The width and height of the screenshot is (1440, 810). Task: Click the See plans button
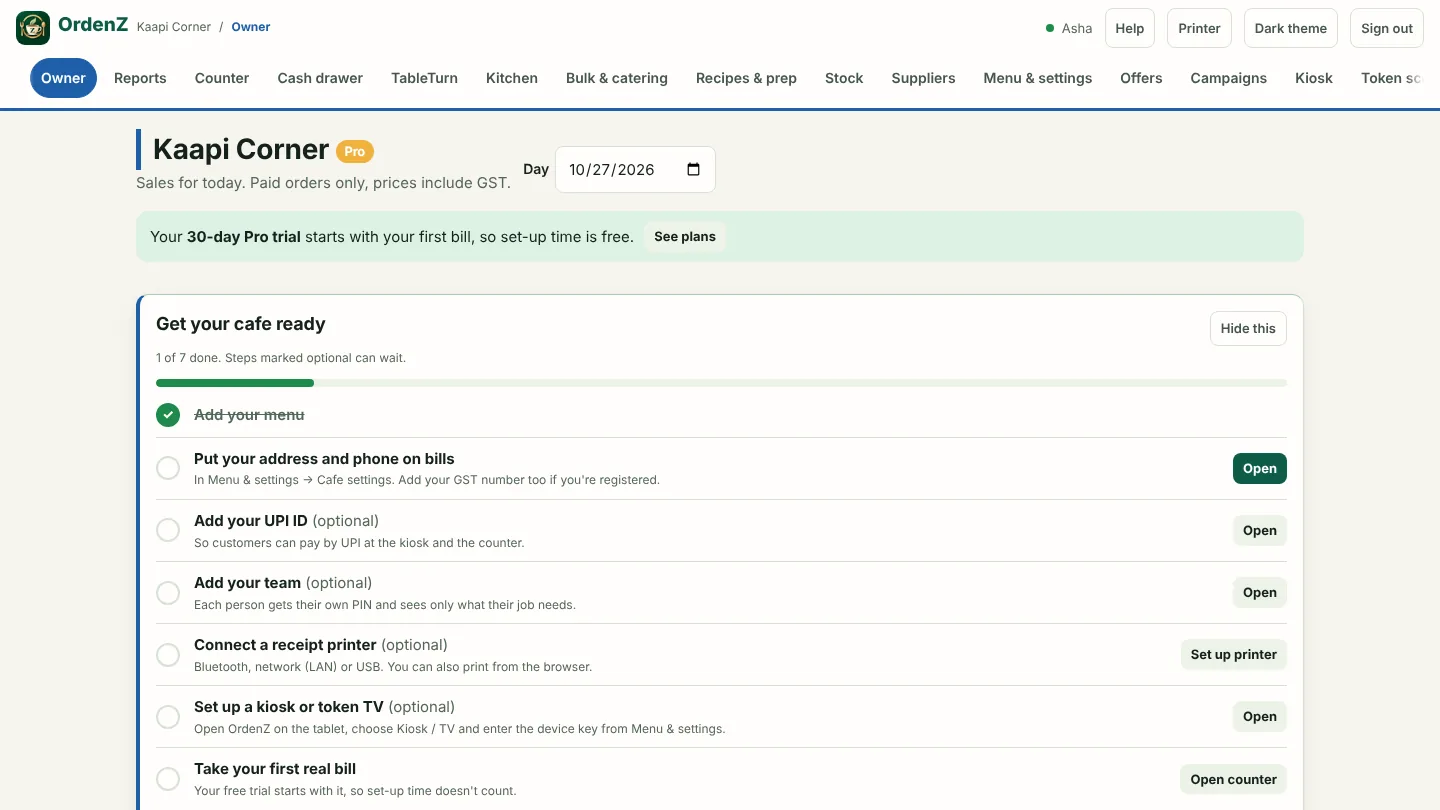tap(685, 237)
